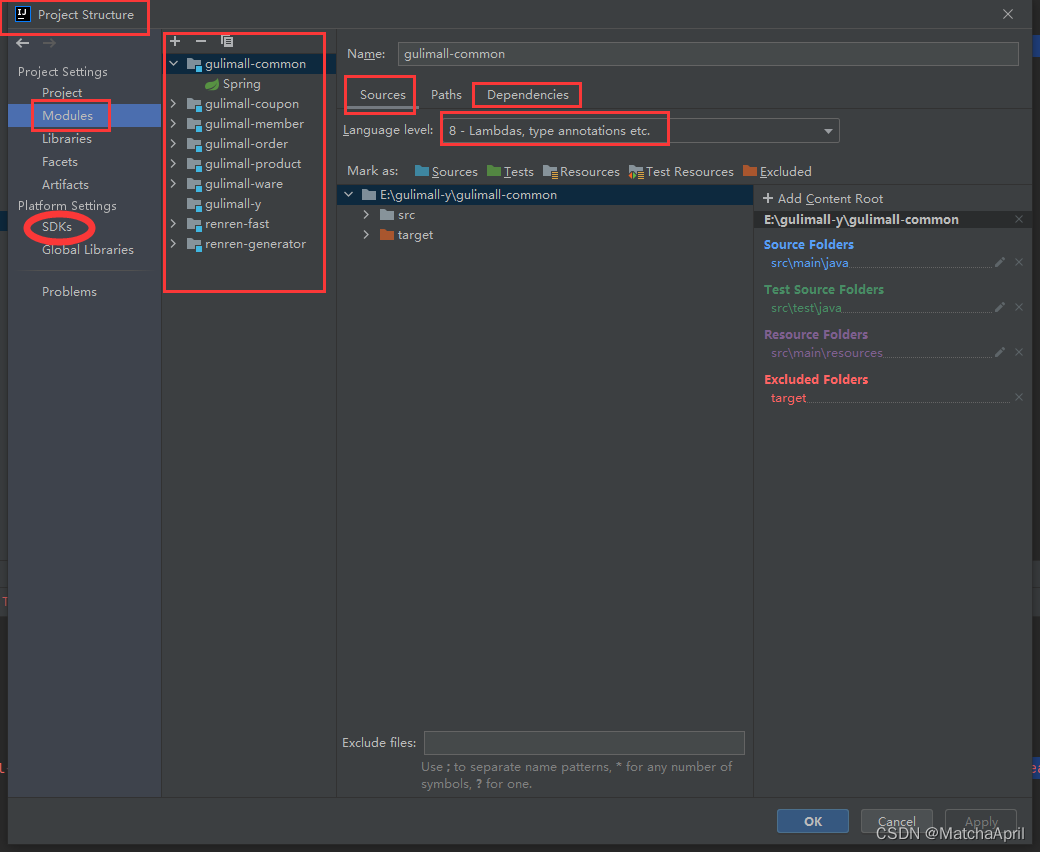Go forward using the right arrow icon
This screenshot has width=1040, height=852.
49,43
